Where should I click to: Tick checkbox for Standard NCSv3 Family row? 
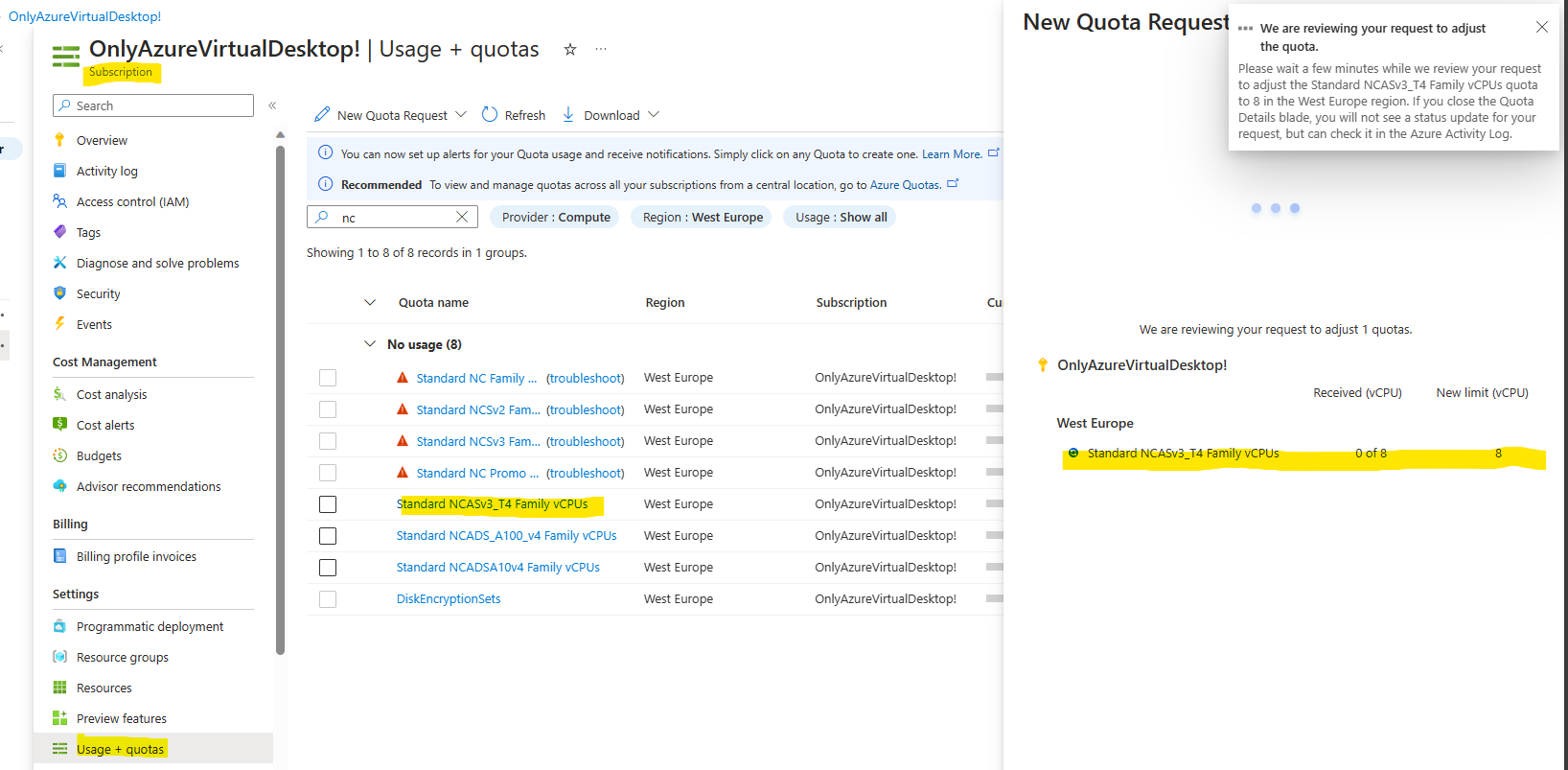point(328,441)
